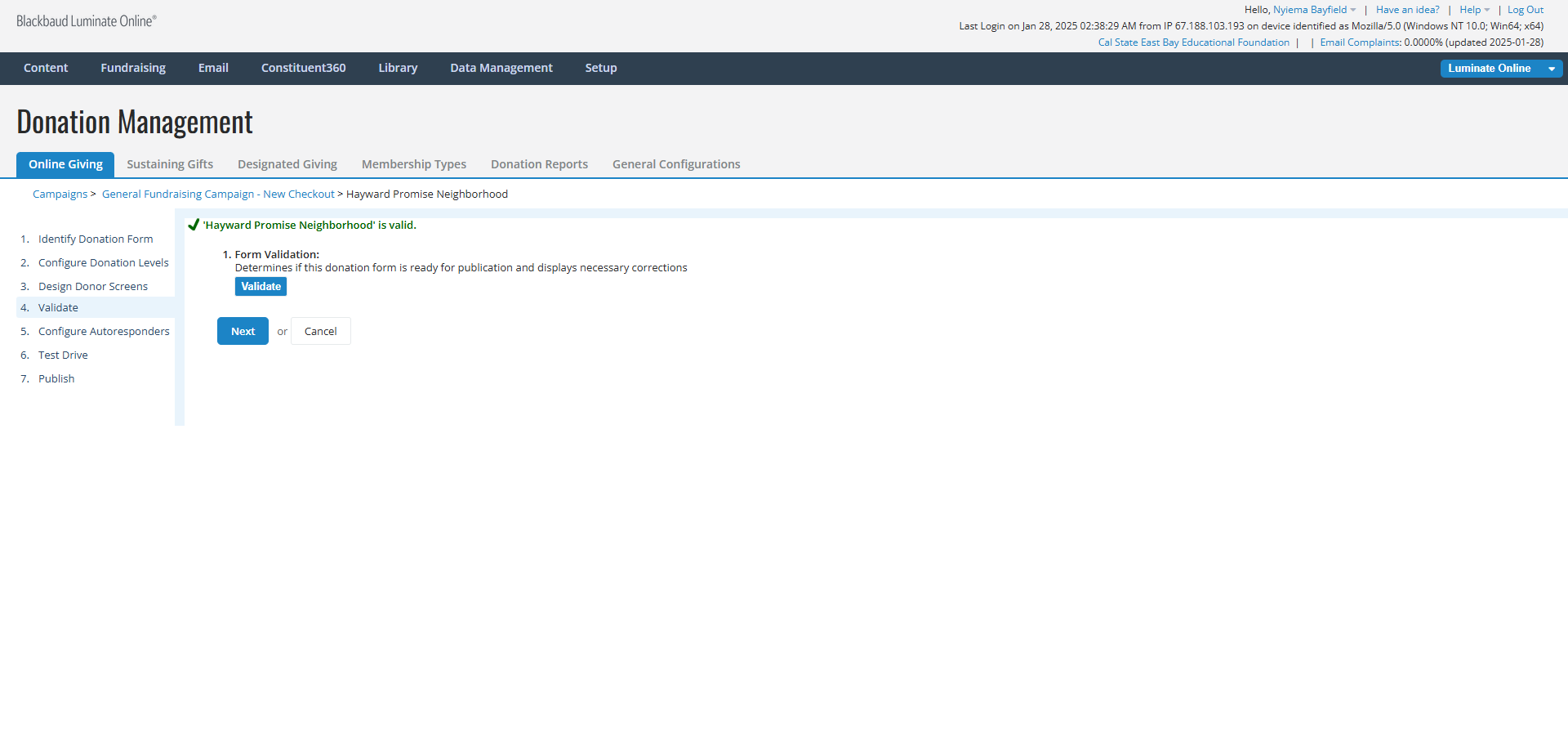Click the green valid checkmark icon
1568x751 pixels.
pyautogui.click(x=194, y=225)
